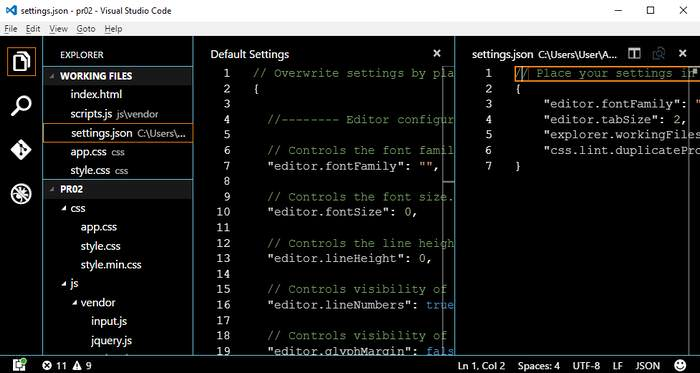
Task: Select settings.json in working files
Action: (118, 133)
